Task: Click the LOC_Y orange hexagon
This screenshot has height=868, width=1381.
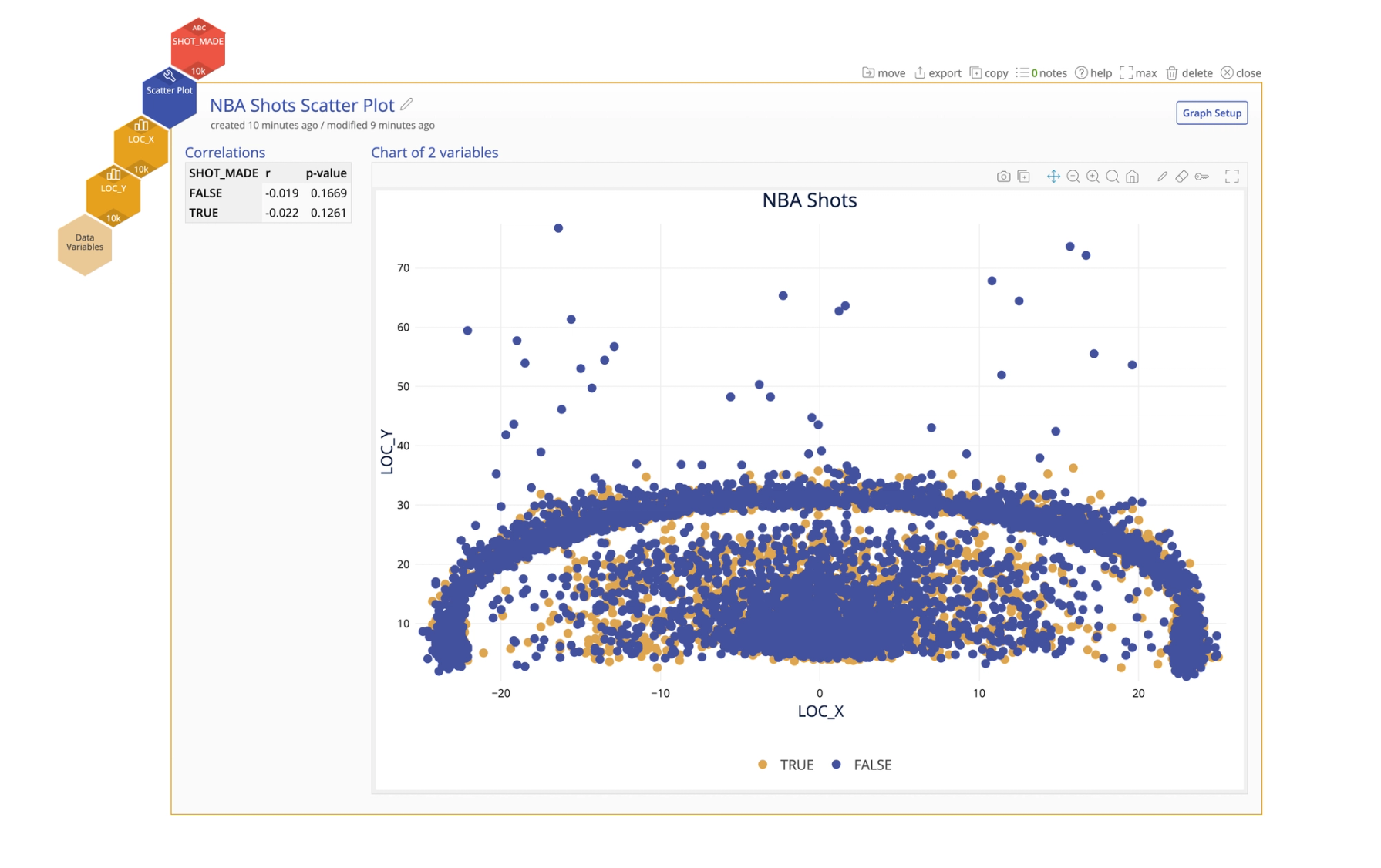Action: [x=113, y=195]
